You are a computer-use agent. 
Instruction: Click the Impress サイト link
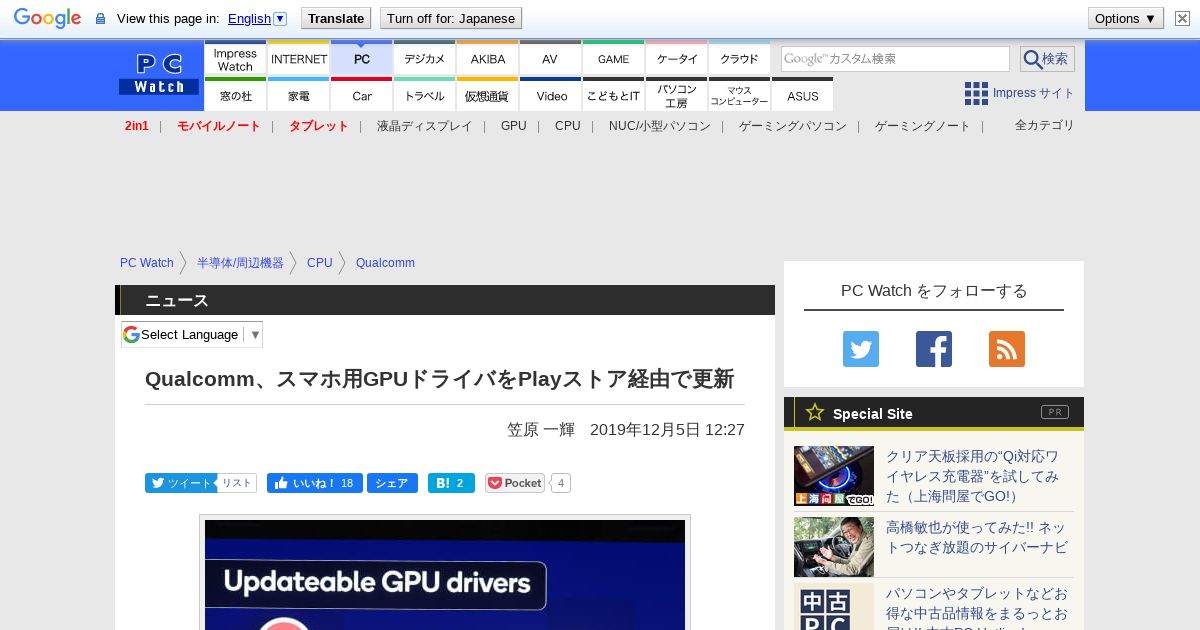pos(1033,93)
